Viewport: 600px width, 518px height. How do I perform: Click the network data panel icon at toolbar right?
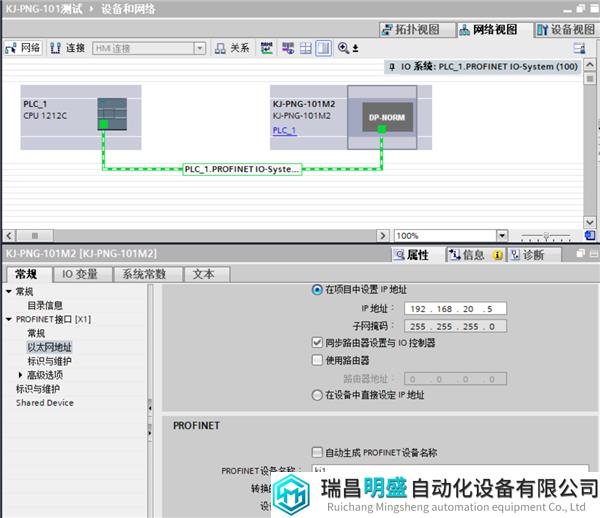click(579, 48)
